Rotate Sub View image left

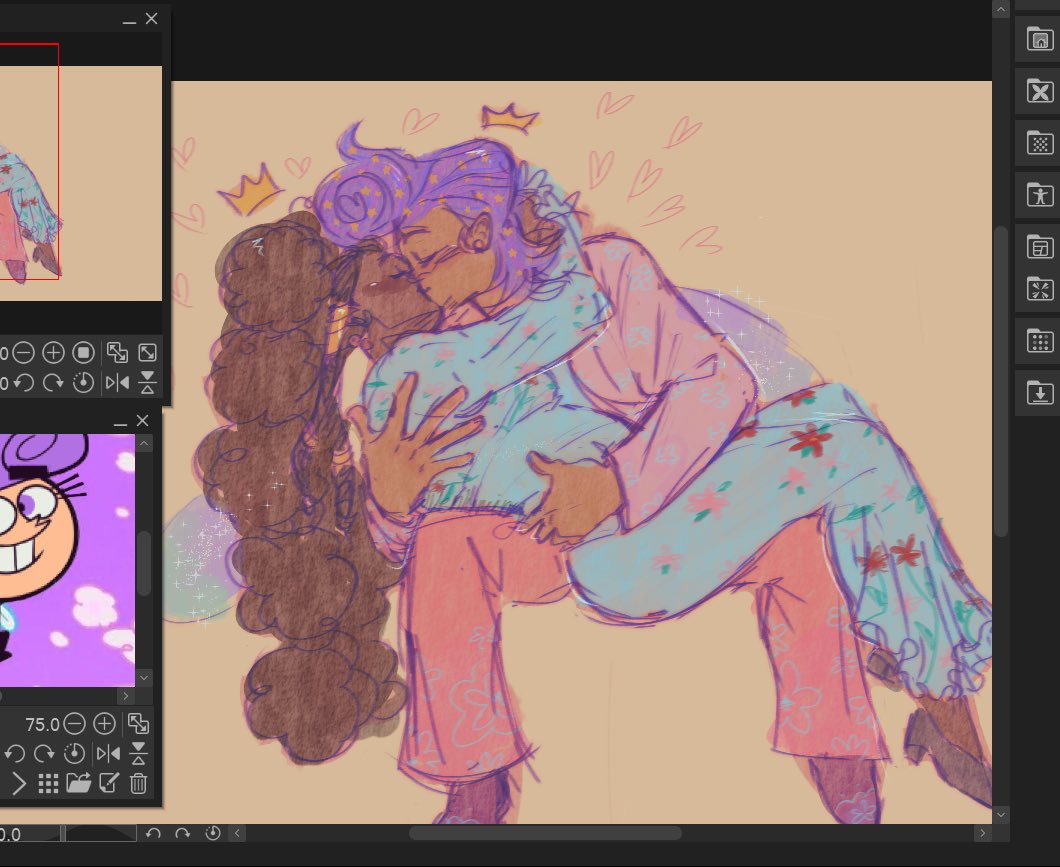tap(14, 753)
